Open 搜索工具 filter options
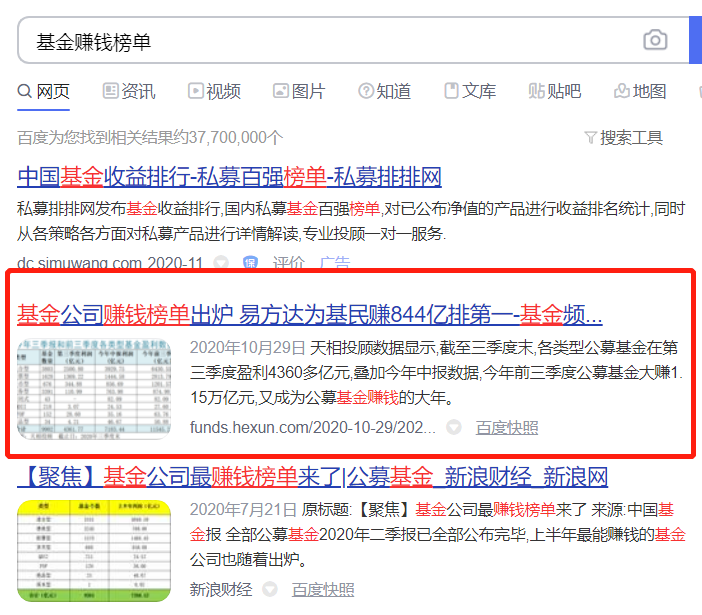This screenshot has height=615, width=702. point(623,138)
